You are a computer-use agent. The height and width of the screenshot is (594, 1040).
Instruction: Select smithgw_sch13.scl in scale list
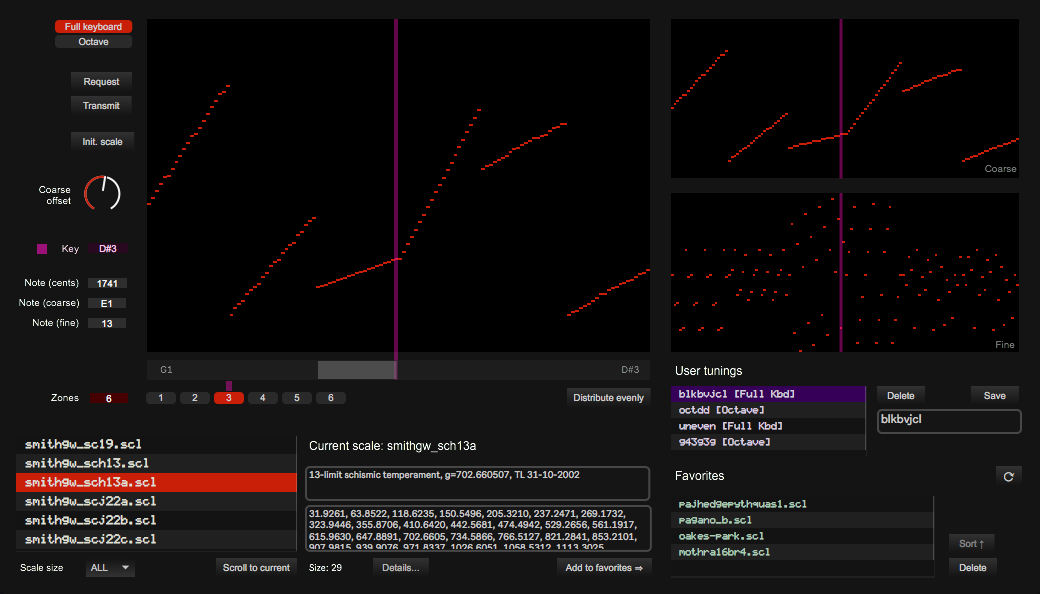coord(156,463)
